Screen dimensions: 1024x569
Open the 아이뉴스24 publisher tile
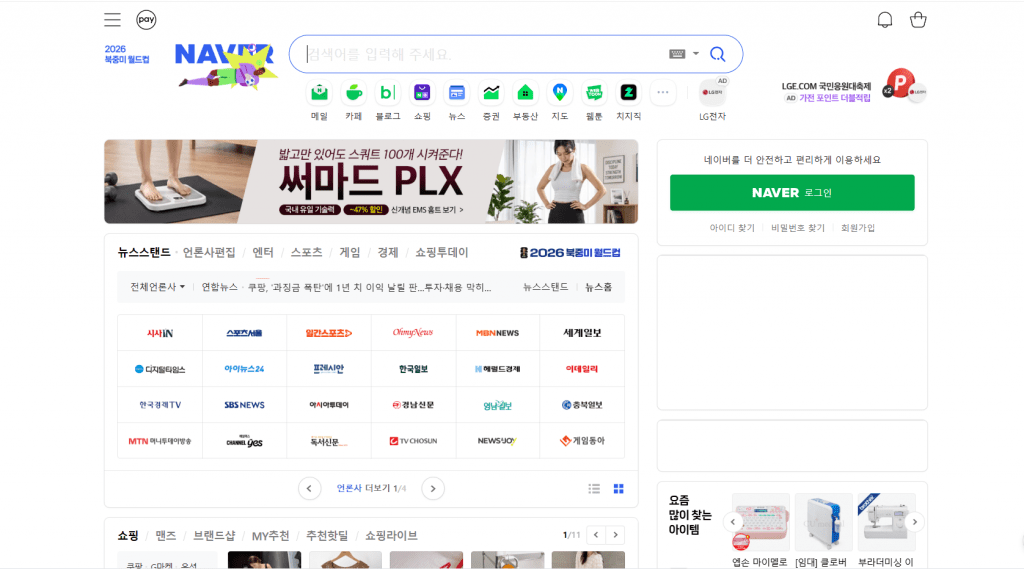tap(244, 368)
